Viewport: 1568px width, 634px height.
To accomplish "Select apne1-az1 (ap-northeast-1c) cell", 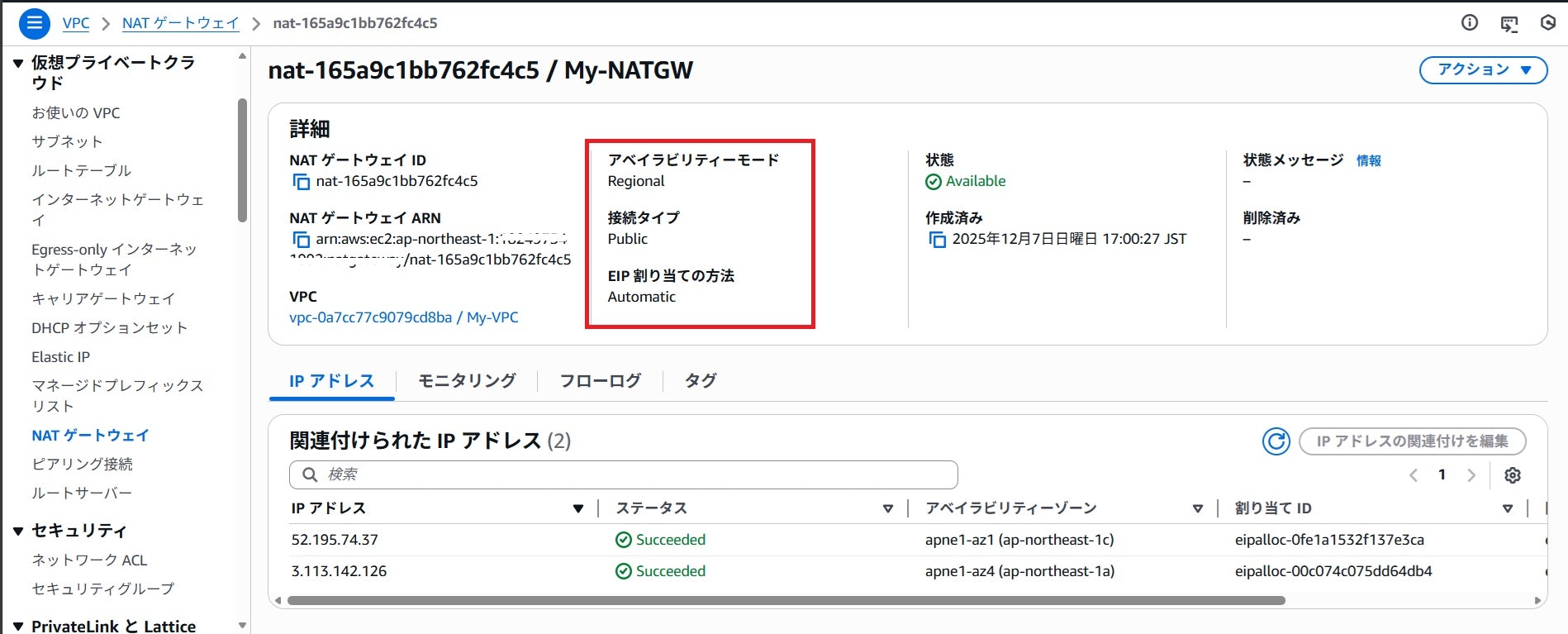I will [1019, 540].
